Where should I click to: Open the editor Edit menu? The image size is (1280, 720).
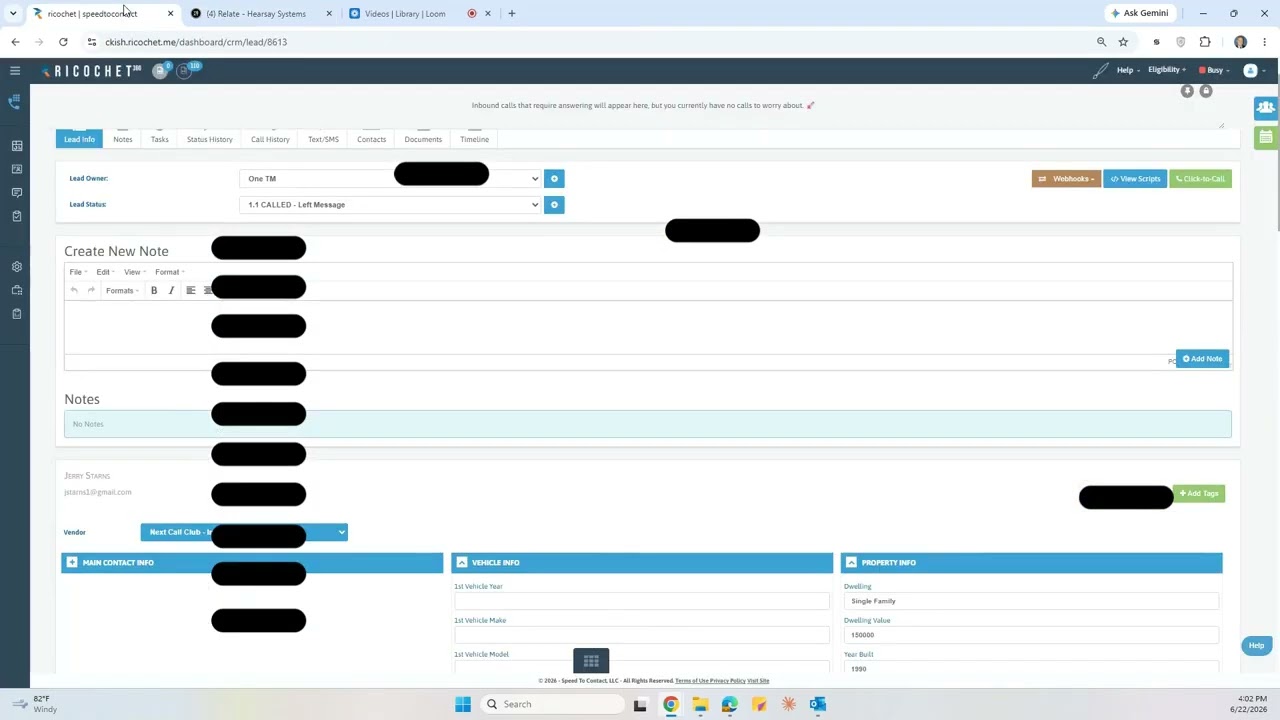click(105, 272)
